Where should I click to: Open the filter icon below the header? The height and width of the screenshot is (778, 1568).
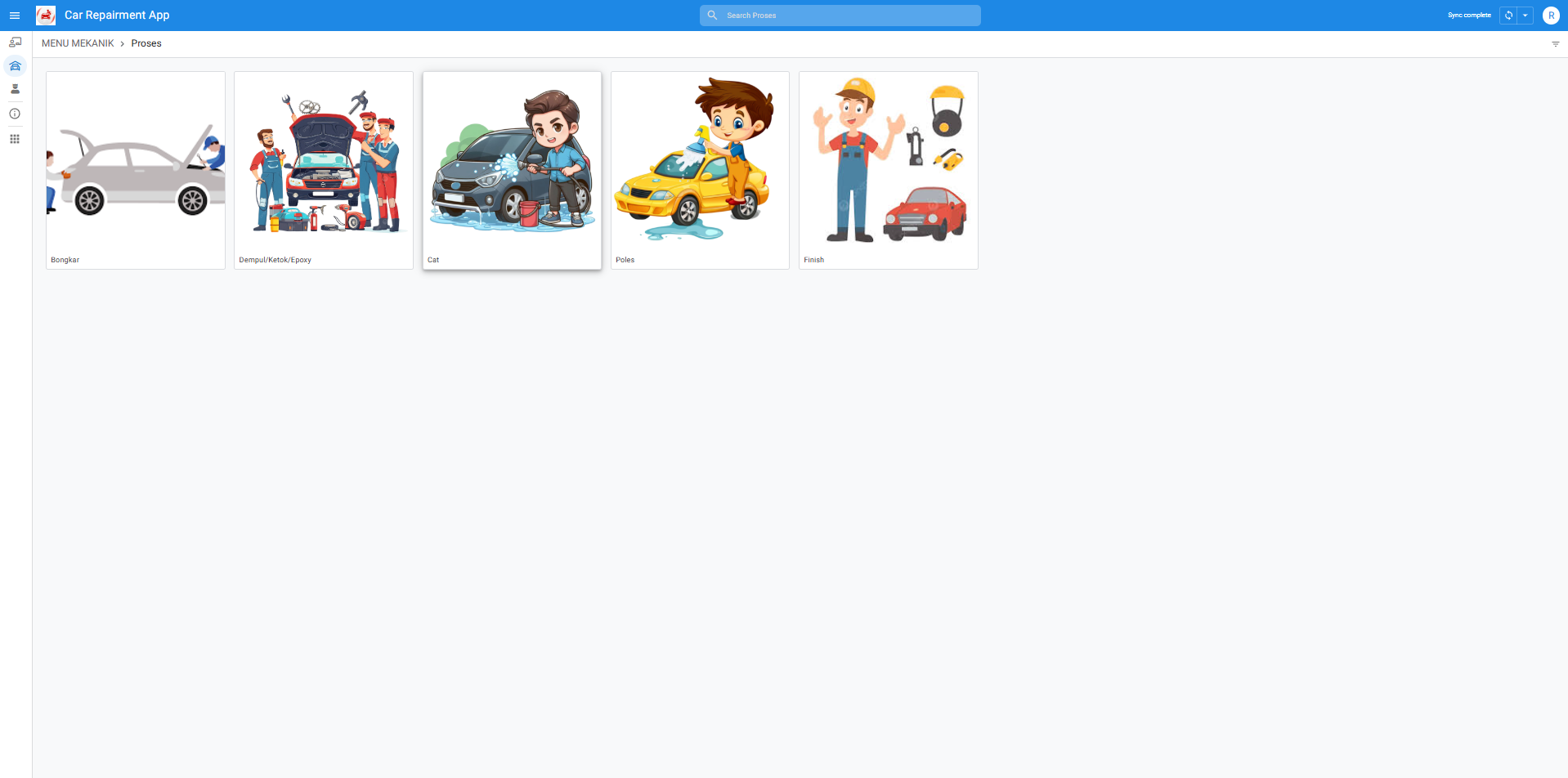click(x=1555, y=44)
